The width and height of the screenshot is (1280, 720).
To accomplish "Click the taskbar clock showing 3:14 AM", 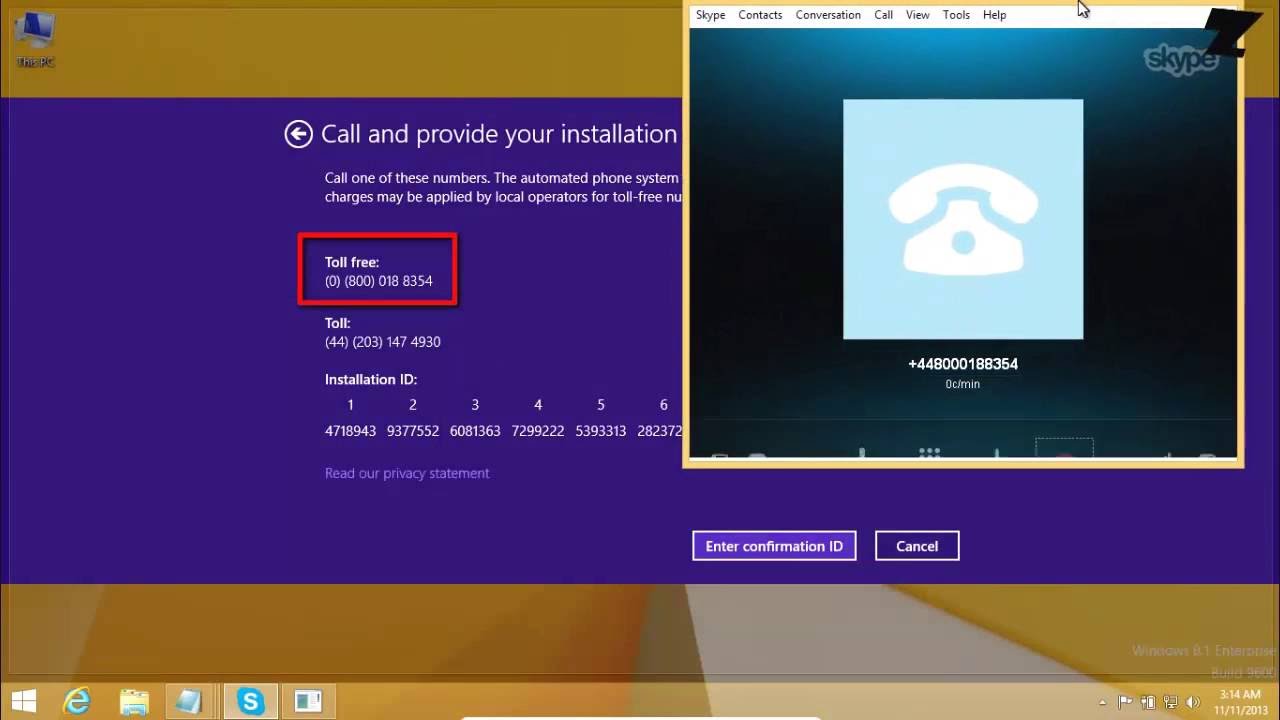I will [x=1240, y=702].
